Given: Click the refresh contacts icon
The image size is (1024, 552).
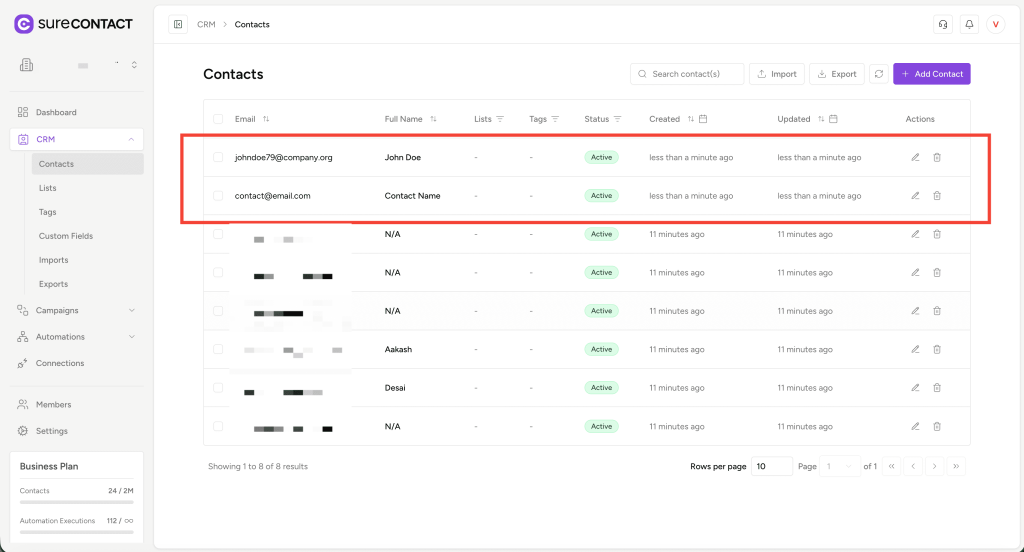Looking at the screenshot, I should [x=879, y=74].
